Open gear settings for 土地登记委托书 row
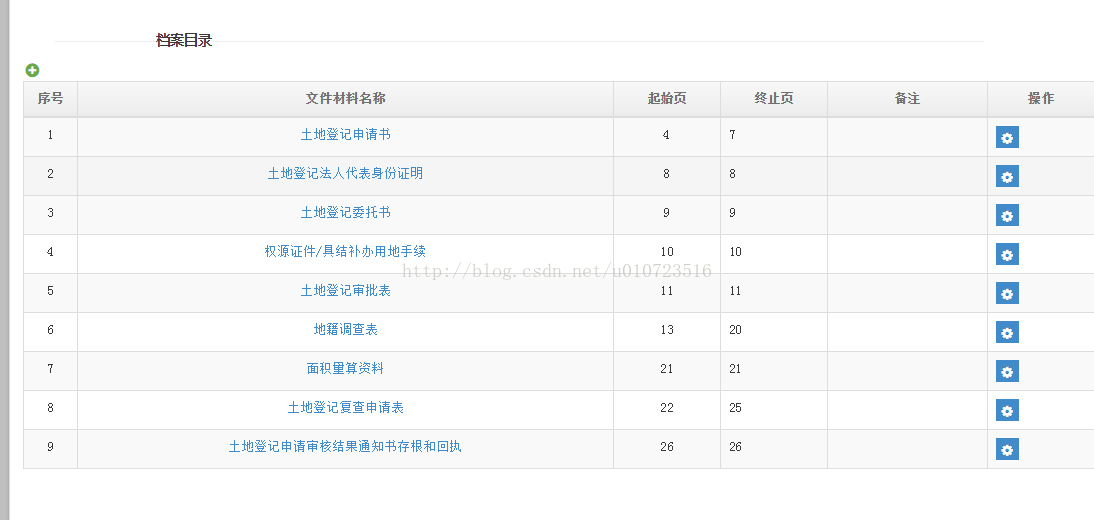Screen dimensions: 1094x520 pos(1007,216)
